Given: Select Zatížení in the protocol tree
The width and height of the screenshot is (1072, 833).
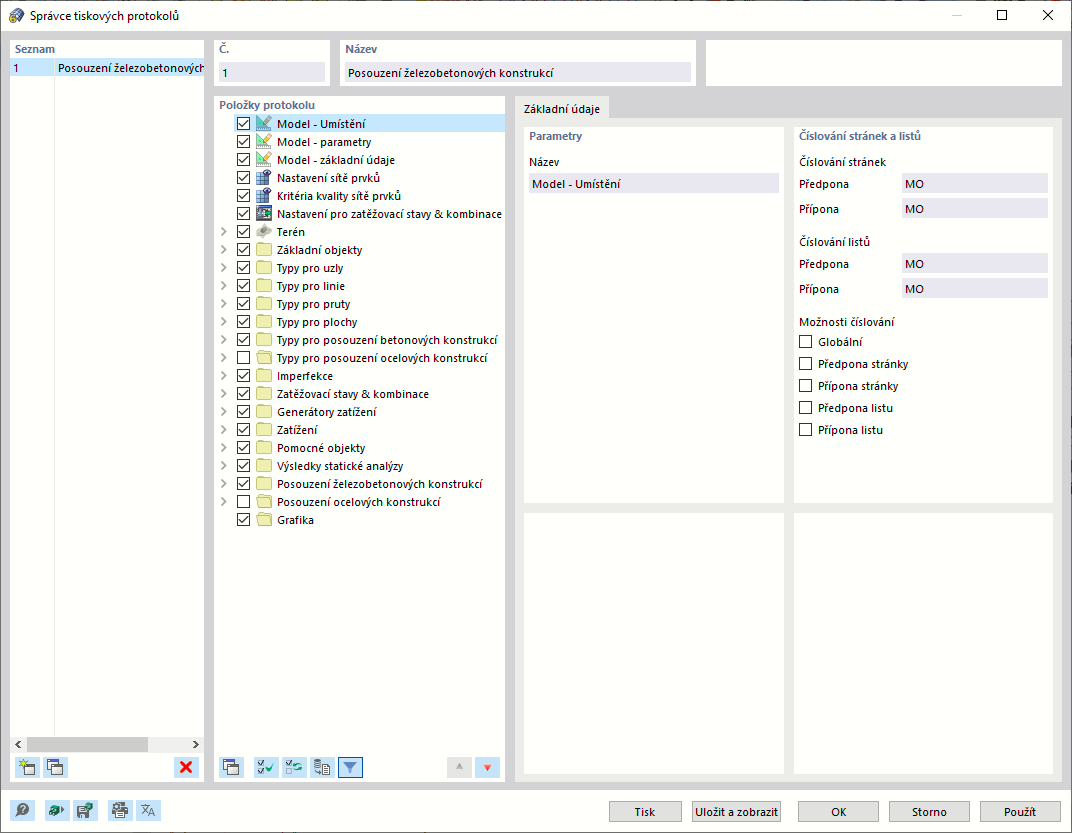Looking at the screenshot, I should (x=297, y=429).
